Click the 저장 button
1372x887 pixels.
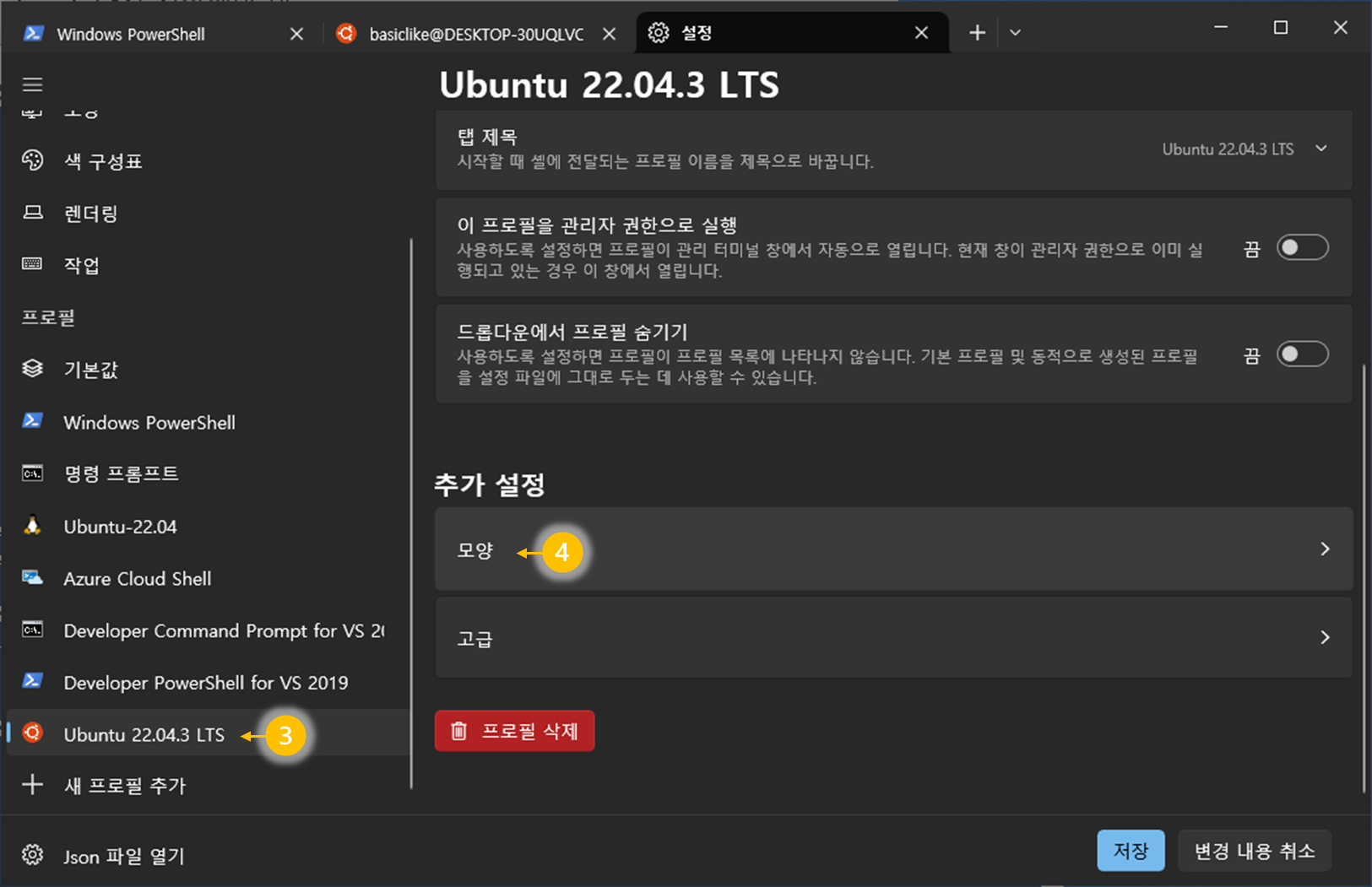[x=1131, y=851]
